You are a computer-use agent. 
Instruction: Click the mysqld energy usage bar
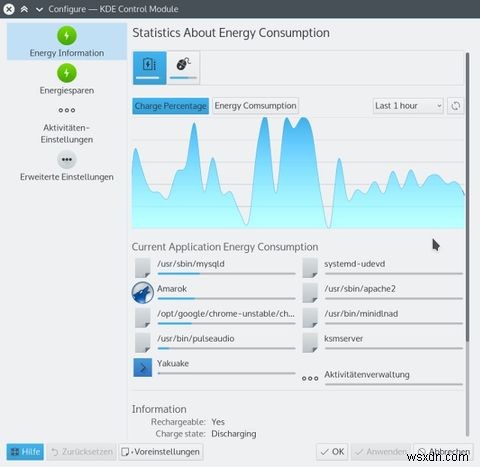pyautogui.click(x=227, y=274)
